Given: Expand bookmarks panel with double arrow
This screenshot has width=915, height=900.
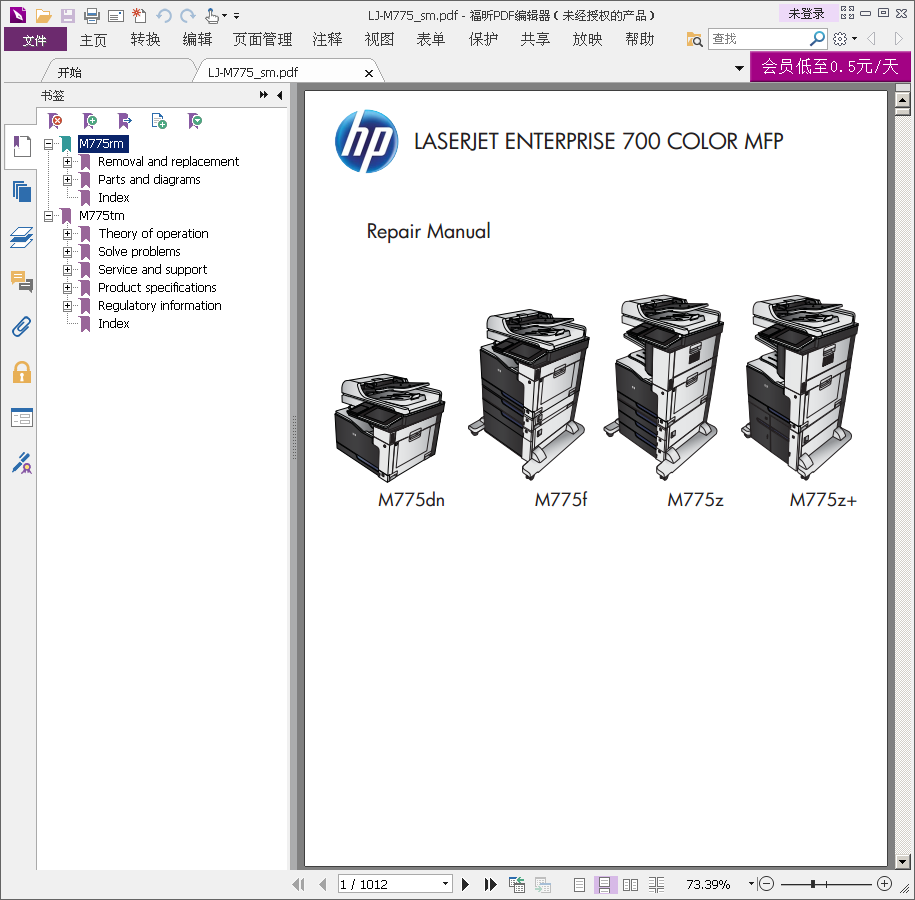Looking at the screenshot, I should coord(264,95).
